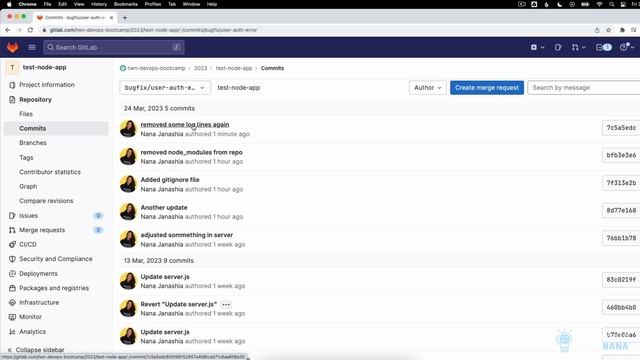Click the Infrastructure sidebar icon

tap(12, 302)
